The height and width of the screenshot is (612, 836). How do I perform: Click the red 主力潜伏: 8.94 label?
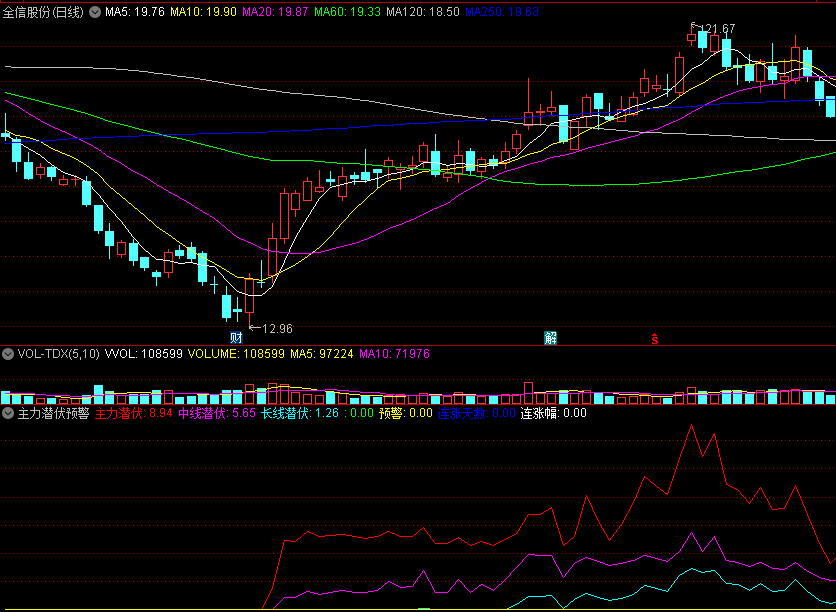tap(134, 413)
